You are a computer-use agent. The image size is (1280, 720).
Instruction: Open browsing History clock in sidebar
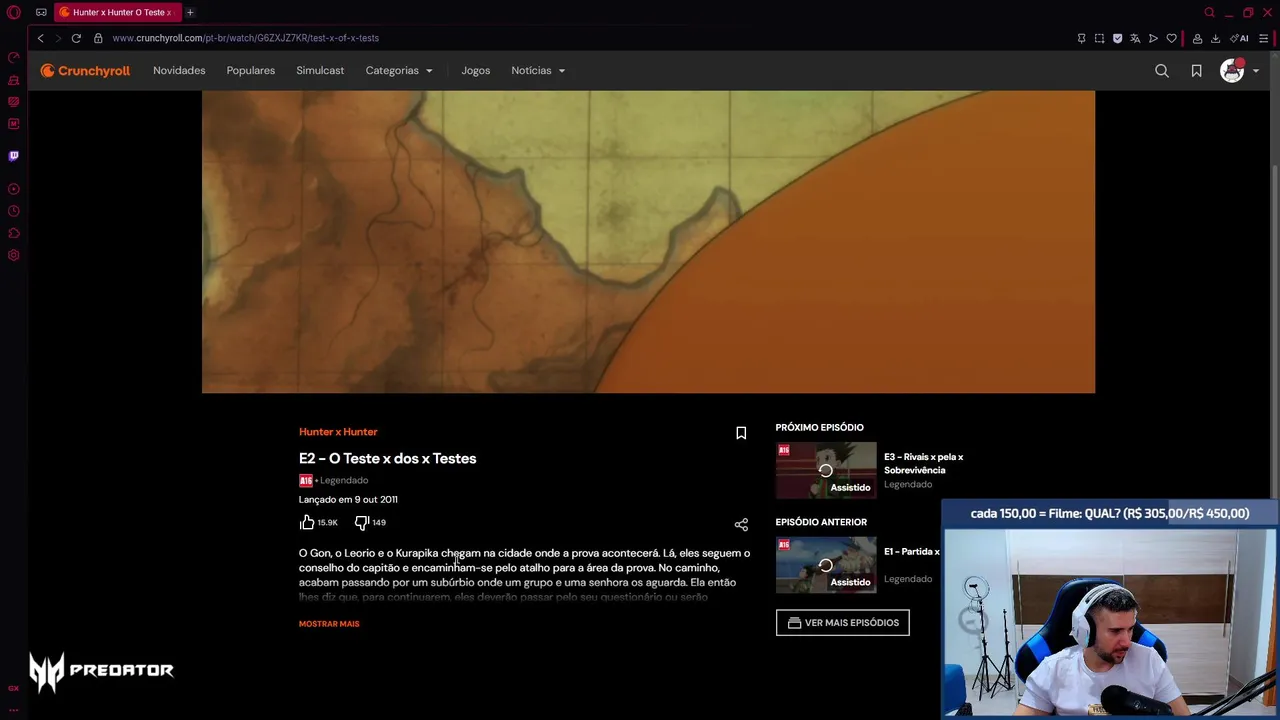click(x=13, y=211)
